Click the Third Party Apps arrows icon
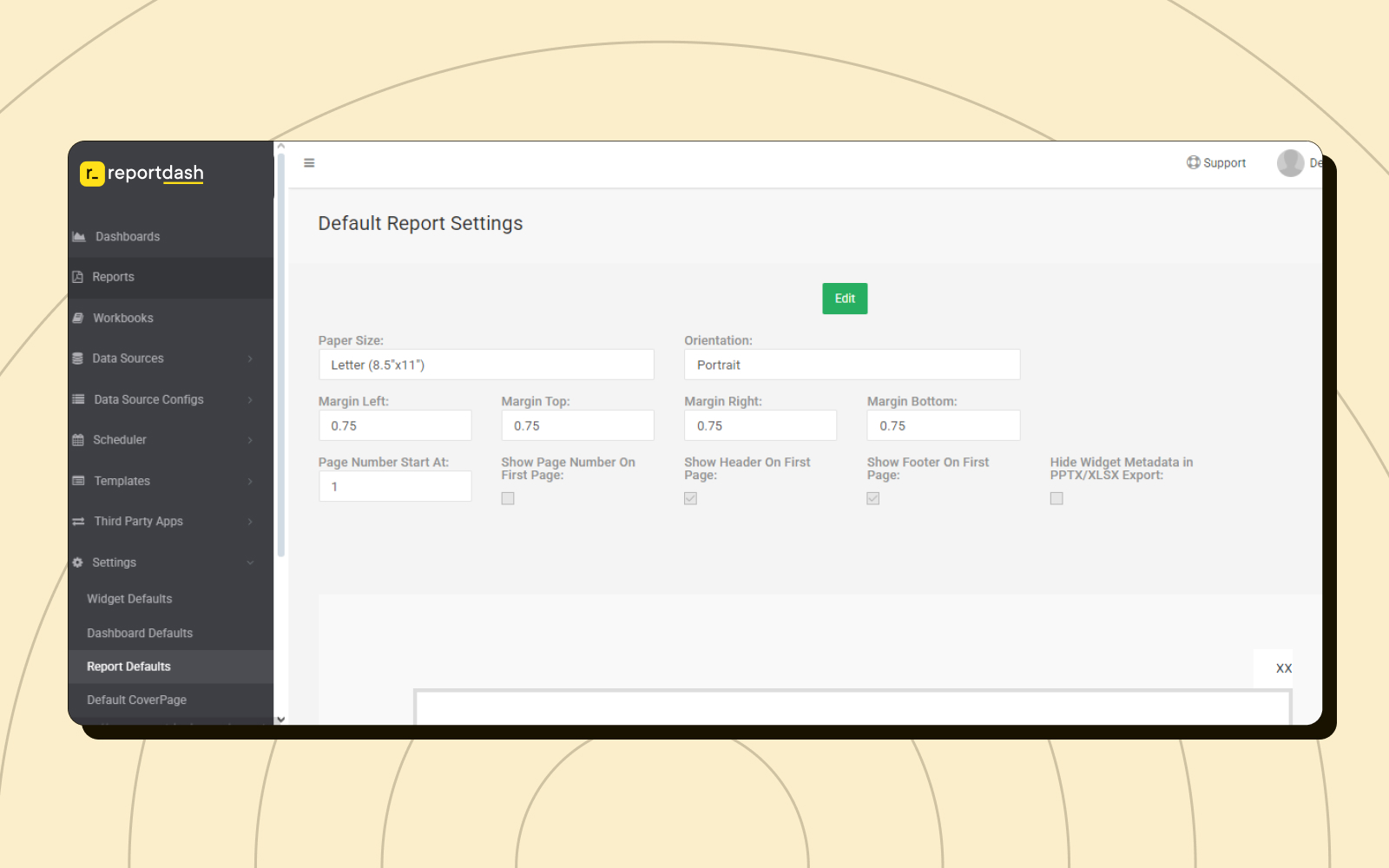Screen dimensions: 1389x868 point(78,522)
